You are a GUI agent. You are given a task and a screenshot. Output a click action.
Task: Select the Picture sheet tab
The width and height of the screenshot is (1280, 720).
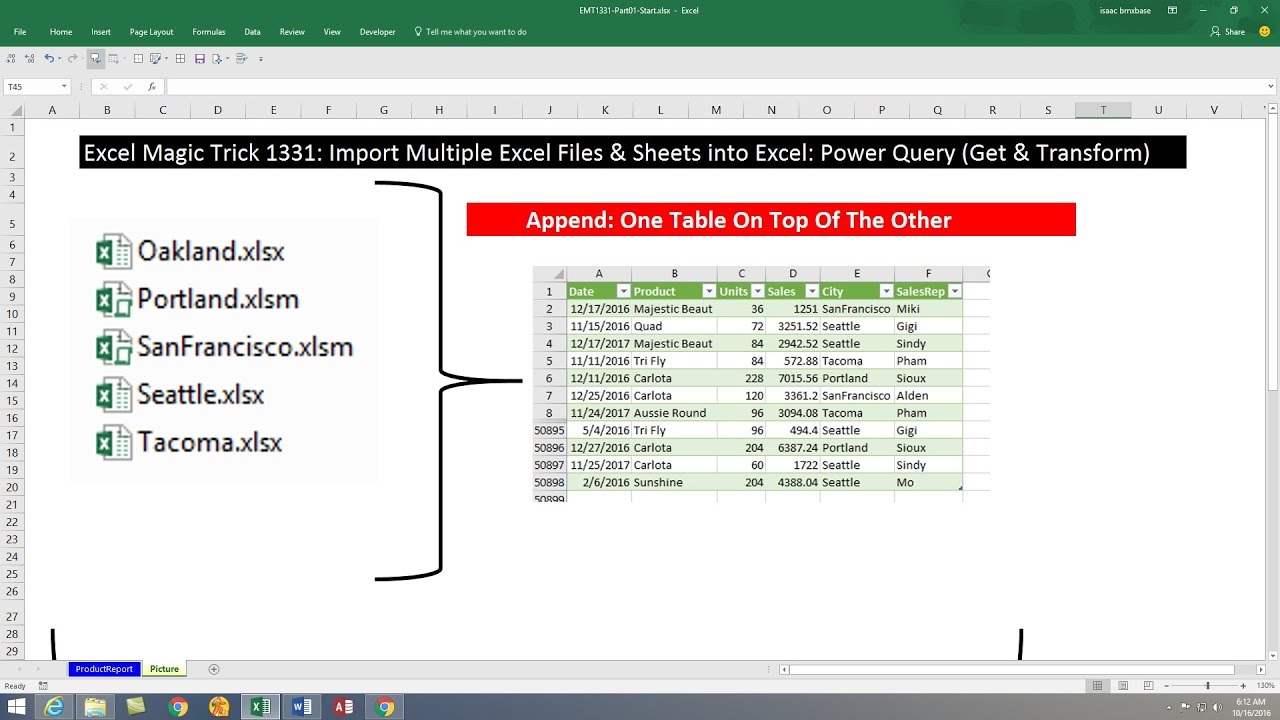click(164, 669)
